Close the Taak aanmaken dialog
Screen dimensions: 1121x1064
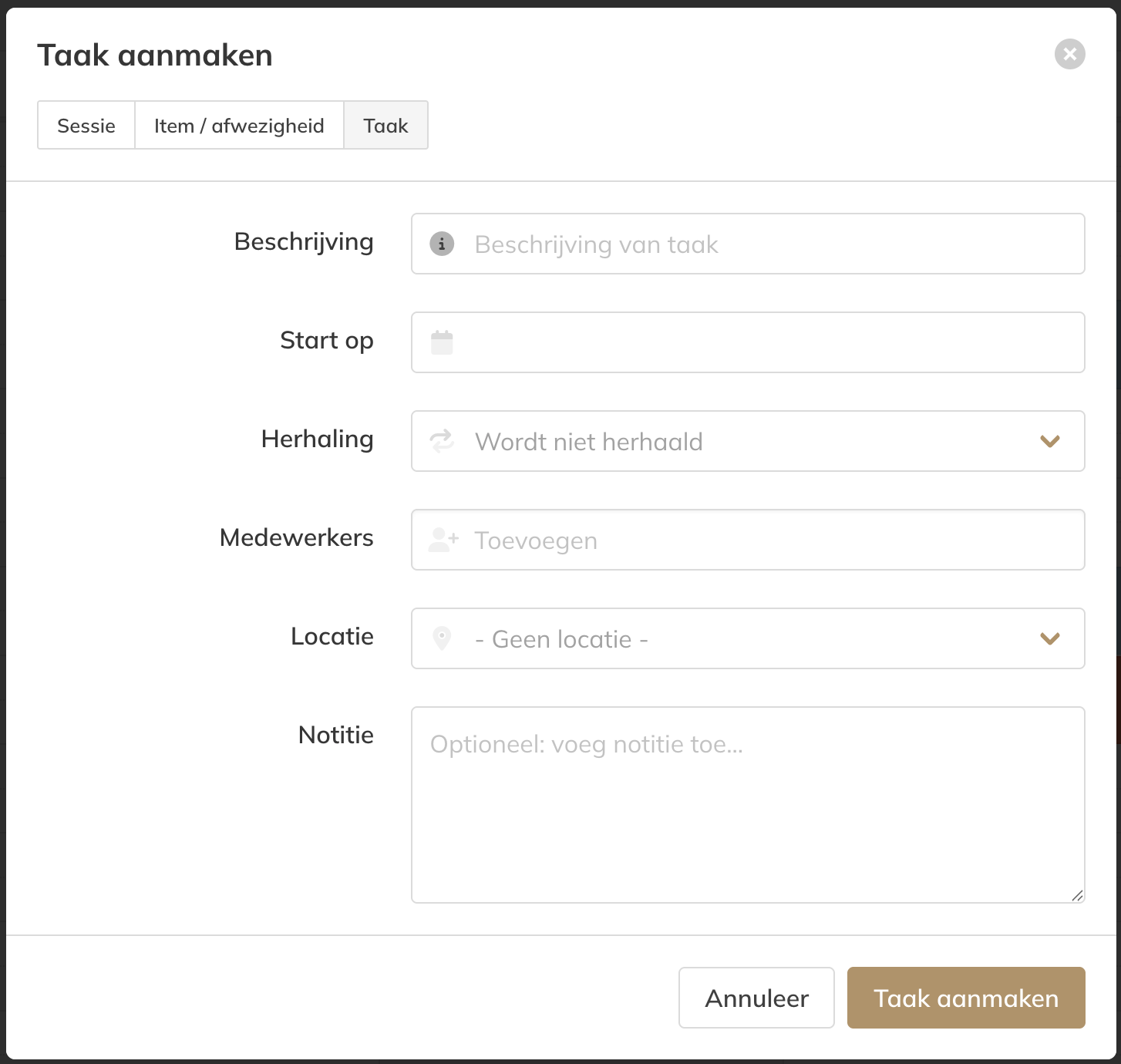(1069, 54)
